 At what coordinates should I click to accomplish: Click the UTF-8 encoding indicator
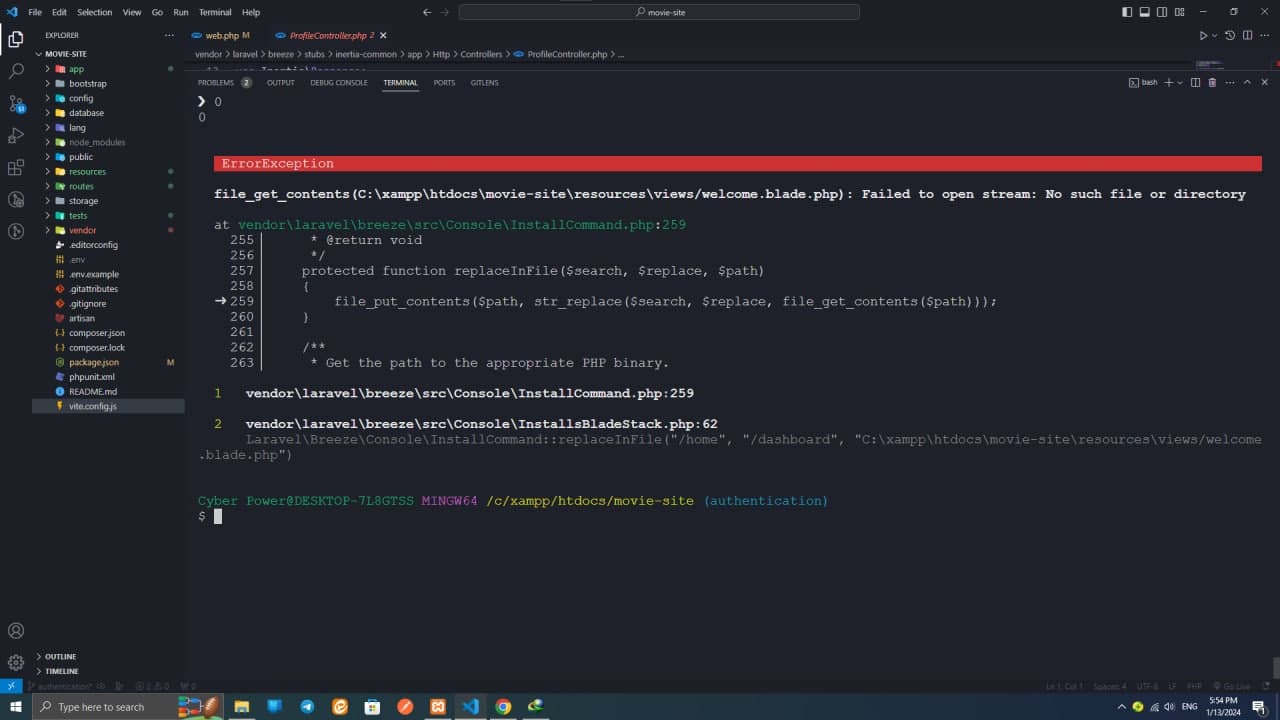(x=1146, y=686)
